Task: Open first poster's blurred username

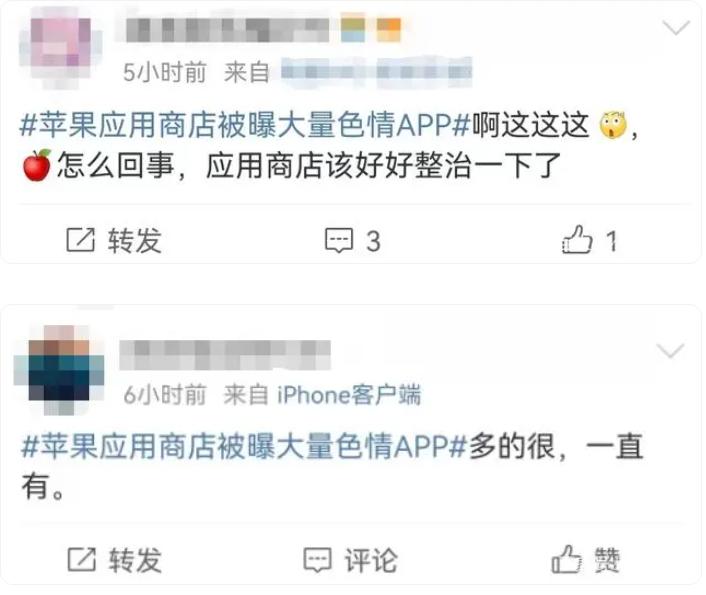Action: (x=227, y=31)
